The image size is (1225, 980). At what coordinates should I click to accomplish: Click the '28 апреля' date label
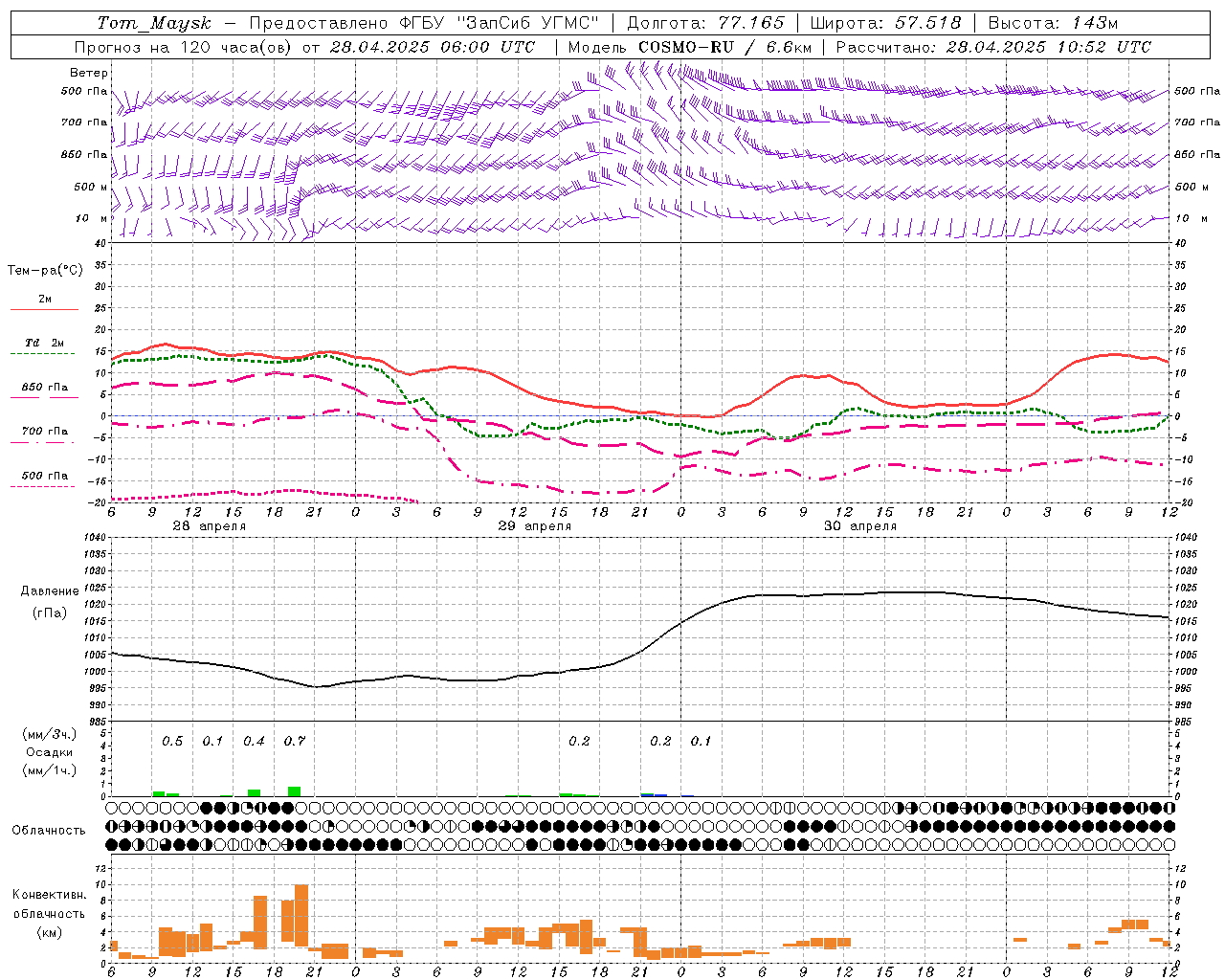209,526
